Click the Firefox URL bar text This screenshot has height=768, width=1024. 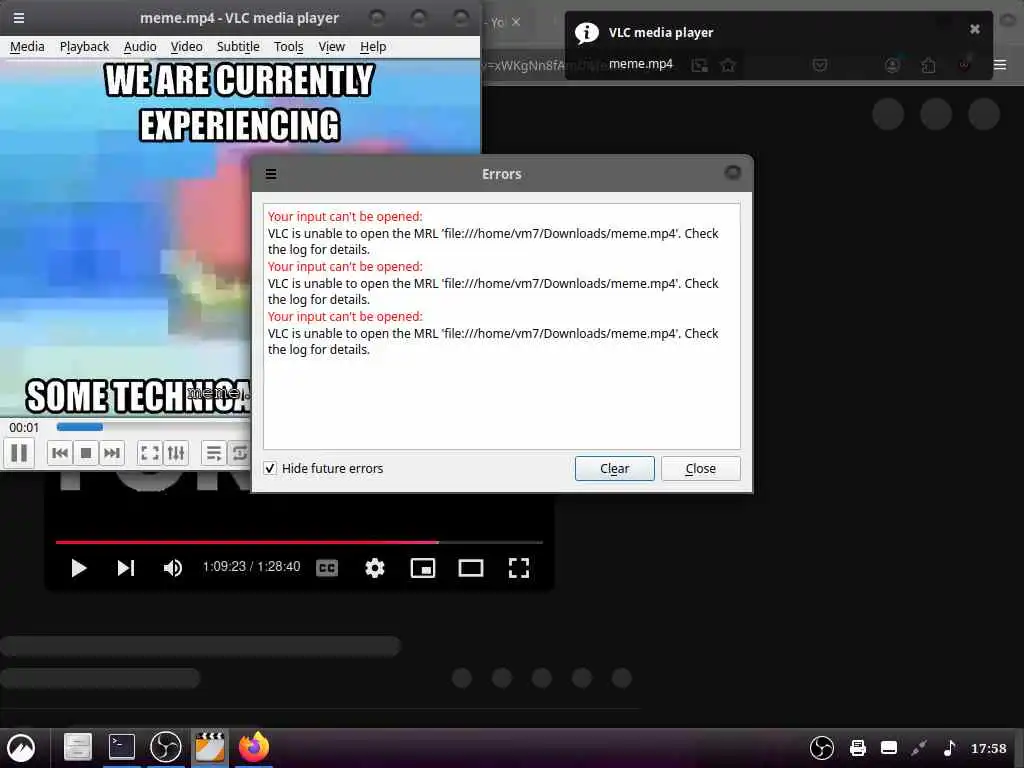[x=523, y=65]
